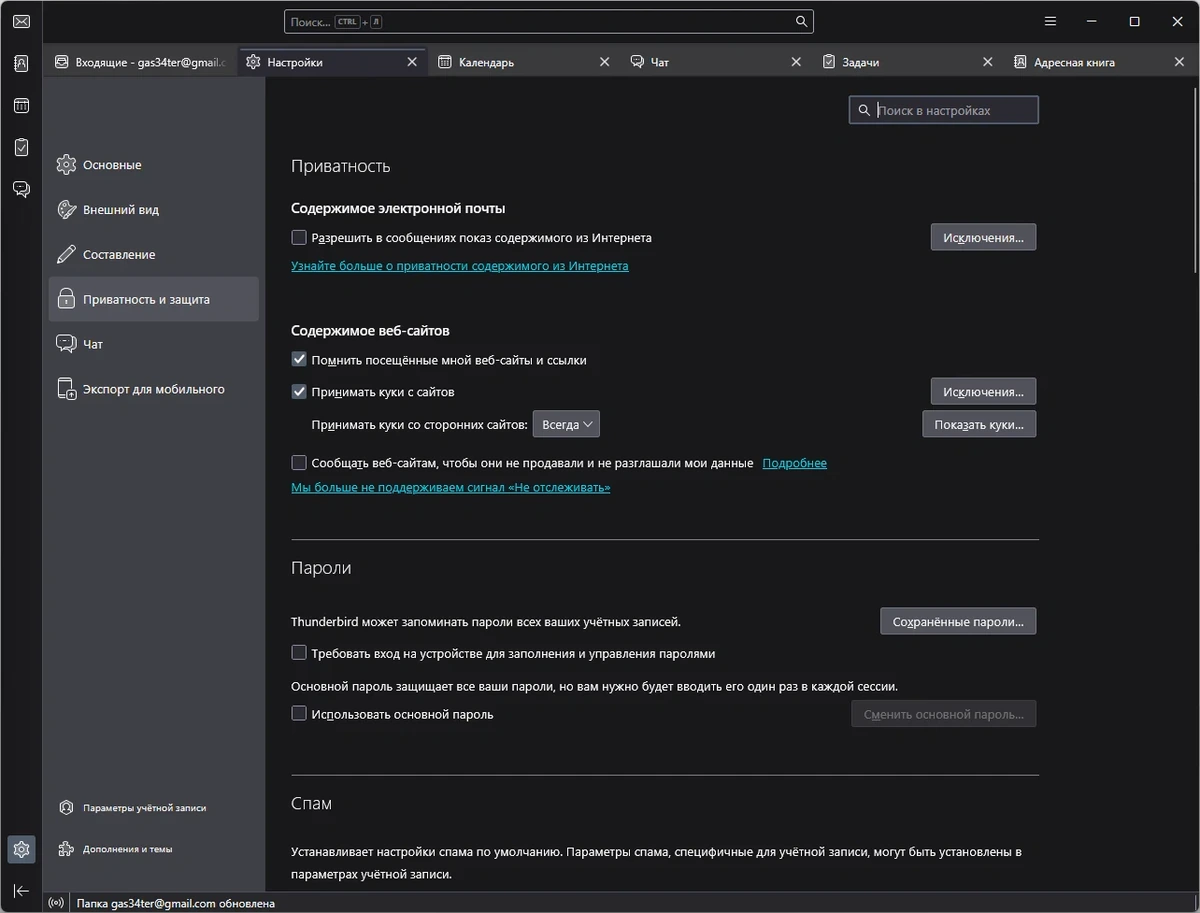Collapse the spaces toolbar with arrow icon
The width and height of the screenshot is (1200, 913).
click(21, 890)
